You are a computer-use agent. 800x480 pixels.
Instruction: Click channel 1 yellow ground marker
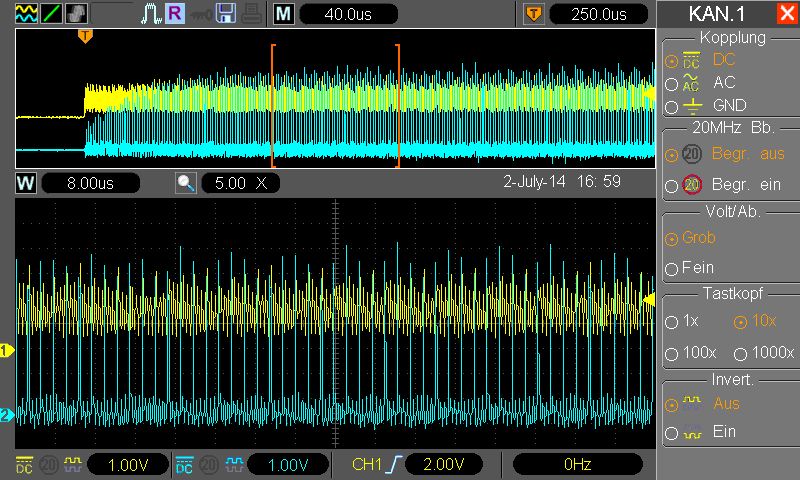[6, 350]
